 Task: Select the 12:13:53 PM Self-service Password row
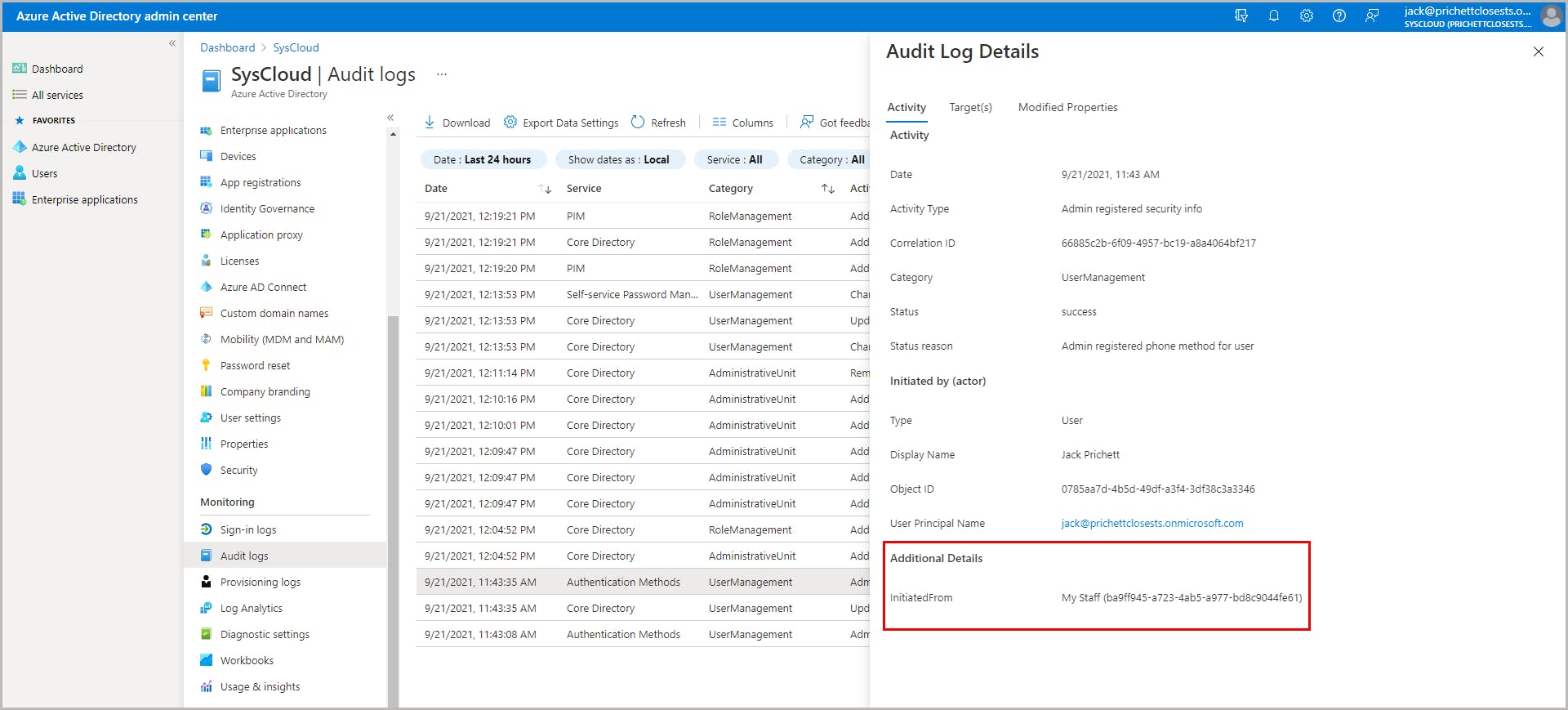(x=643, y=294)
